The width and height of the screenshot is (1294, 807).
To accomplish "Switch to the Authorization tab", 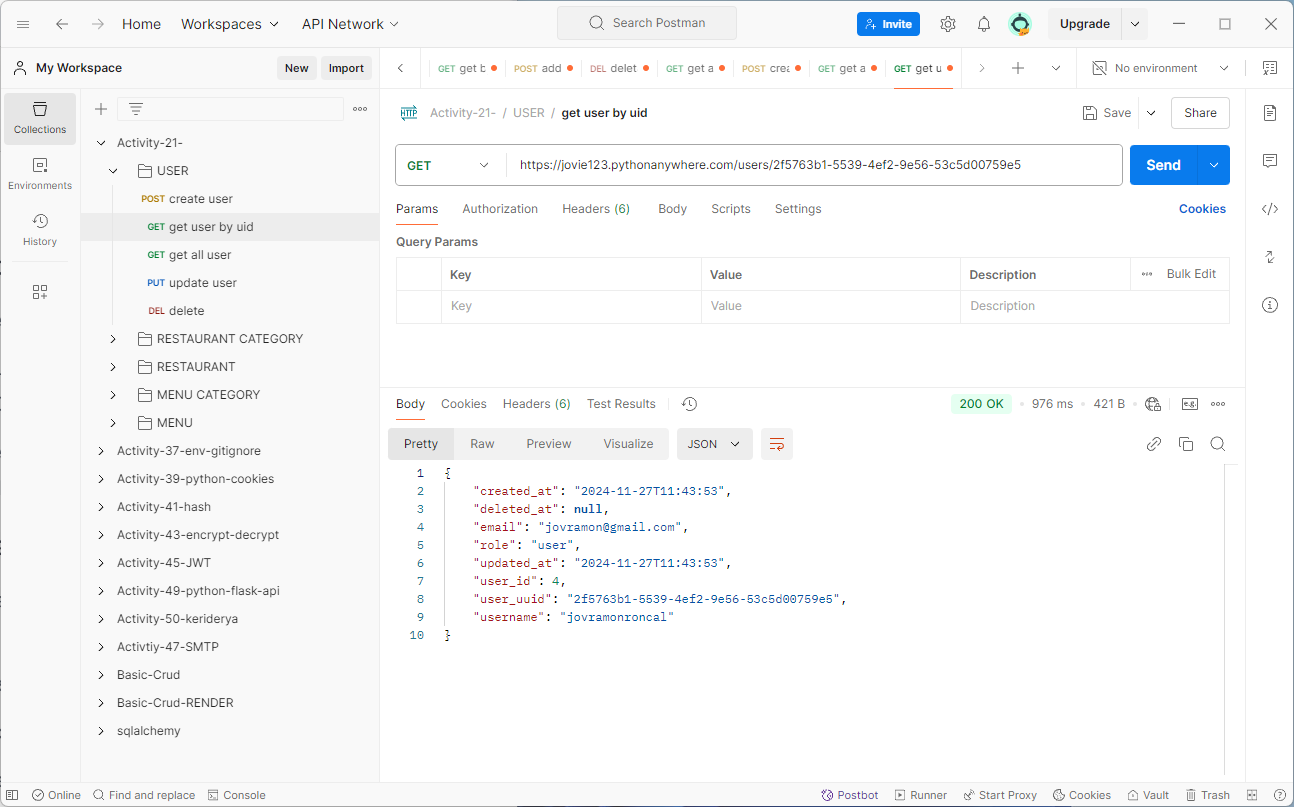I will pyautogui.click(x=500, y=209).
